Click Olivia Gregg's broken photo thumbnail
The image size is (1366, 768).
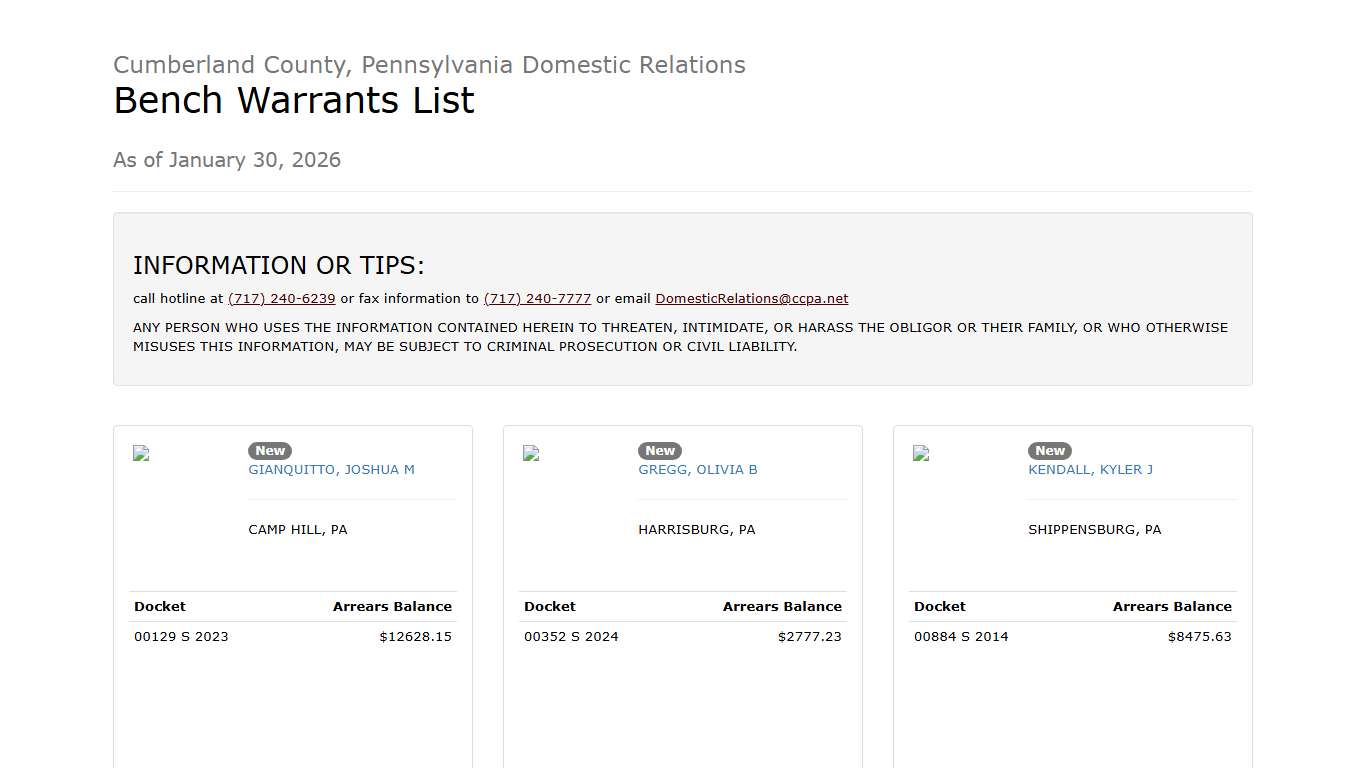tap(531, 453)
